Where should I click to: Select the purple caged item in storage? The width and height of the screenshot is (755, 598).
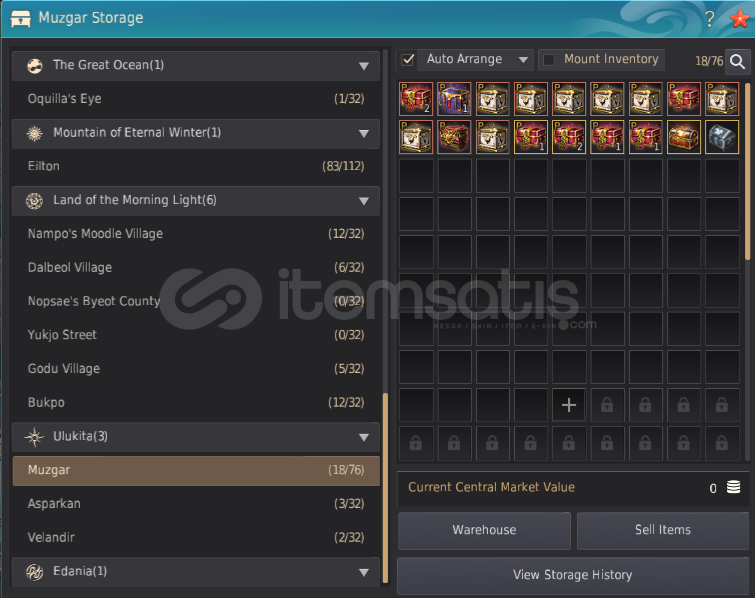(454, 99)
